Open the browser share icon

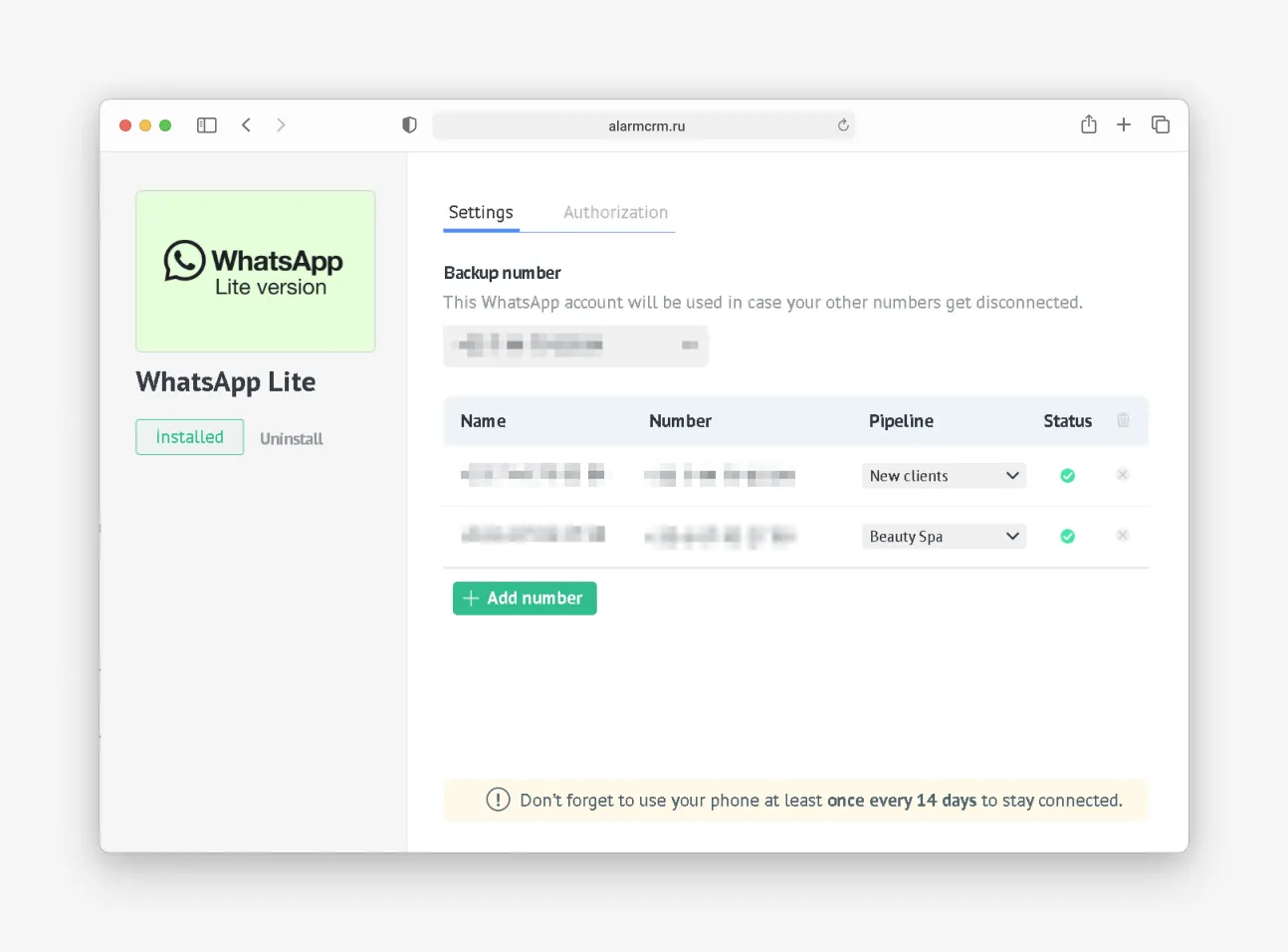[x=1089, y=124]
